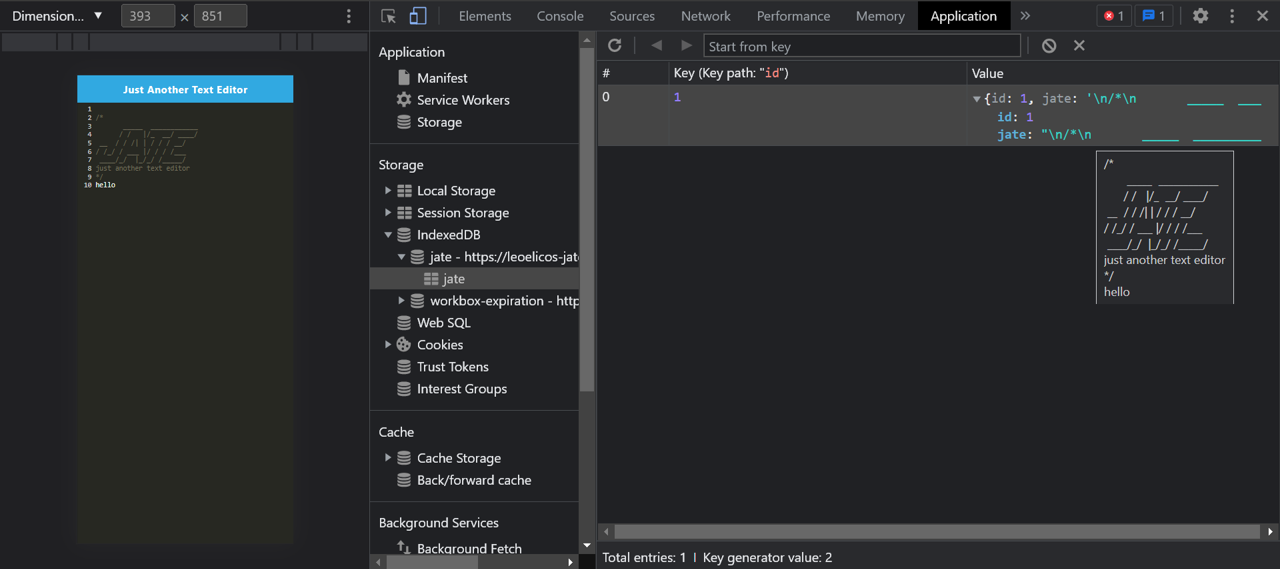This screenshot has width=1280, height=569.
Task: Switch to the Network tab
Action: tap(706, 16)
